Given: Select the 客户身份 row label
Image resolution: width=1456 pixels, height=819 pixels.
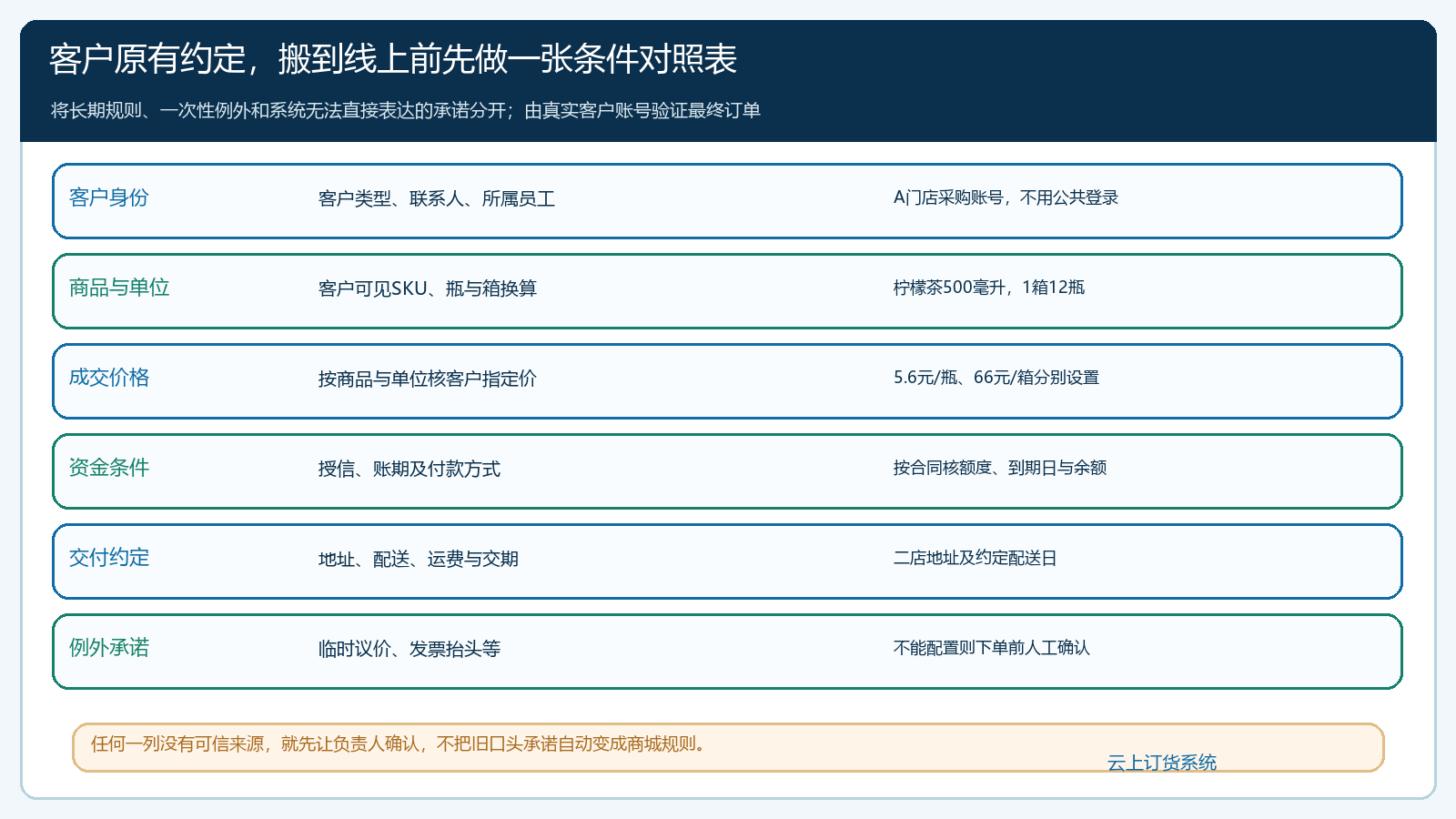Looking at the screenshot, I should pyautogui.click(x=109, y=197).
